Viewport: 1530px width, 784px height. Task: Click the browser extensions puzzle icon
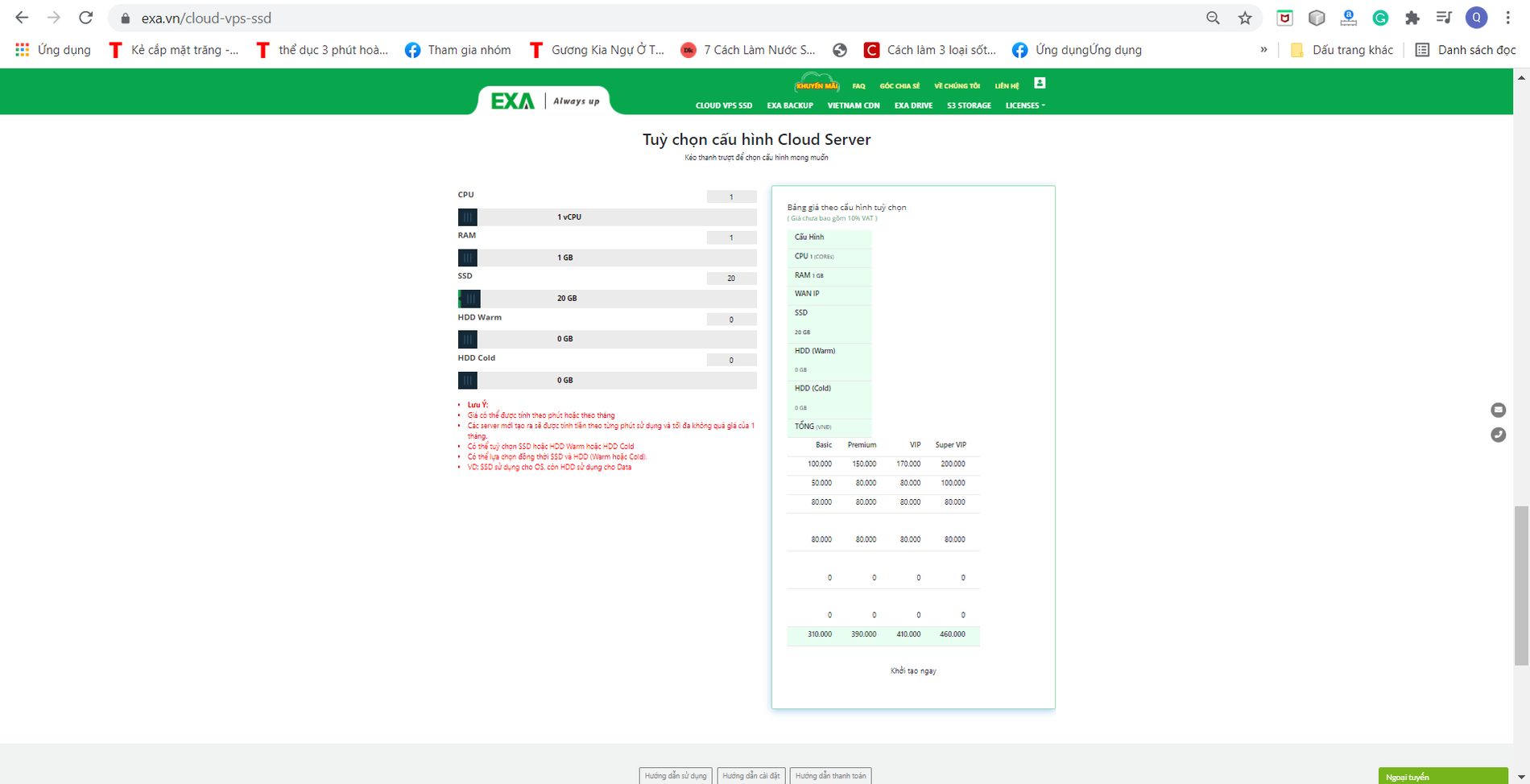tap(1412, 18)
